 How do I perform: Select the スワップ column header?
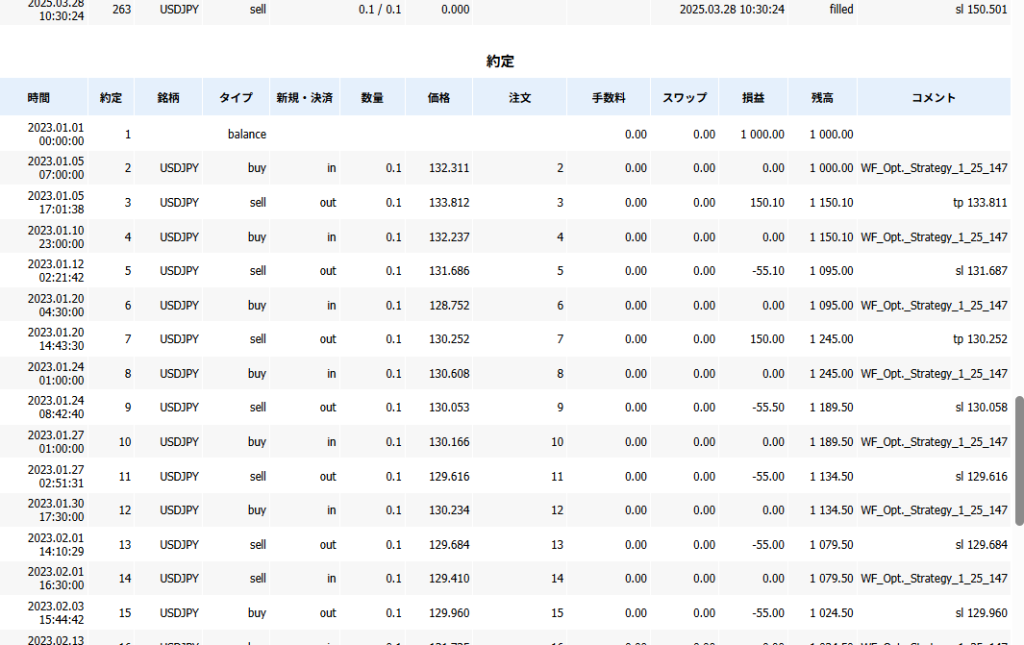pos(685,98)
